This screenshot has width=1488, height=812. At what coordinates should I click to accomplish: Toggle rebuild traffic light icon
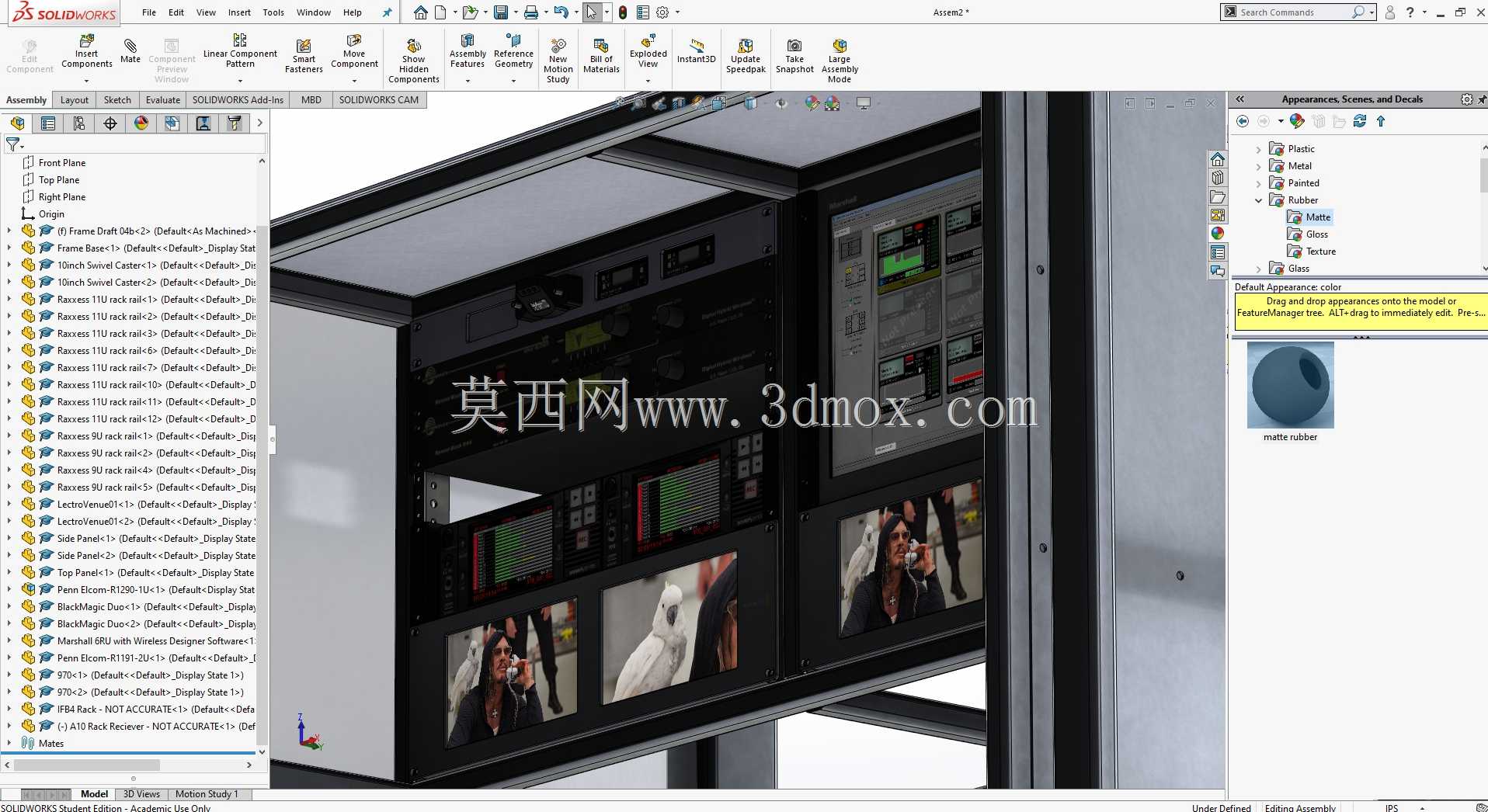pos(623,12)
